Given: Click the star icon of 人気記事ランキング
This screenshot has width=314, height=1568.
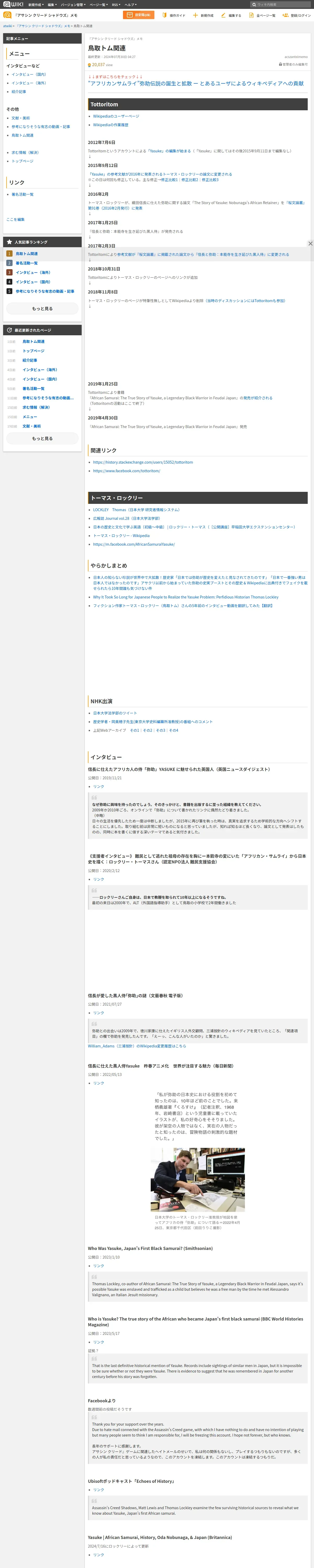Looking at the screenshot, I should point(9,242).
